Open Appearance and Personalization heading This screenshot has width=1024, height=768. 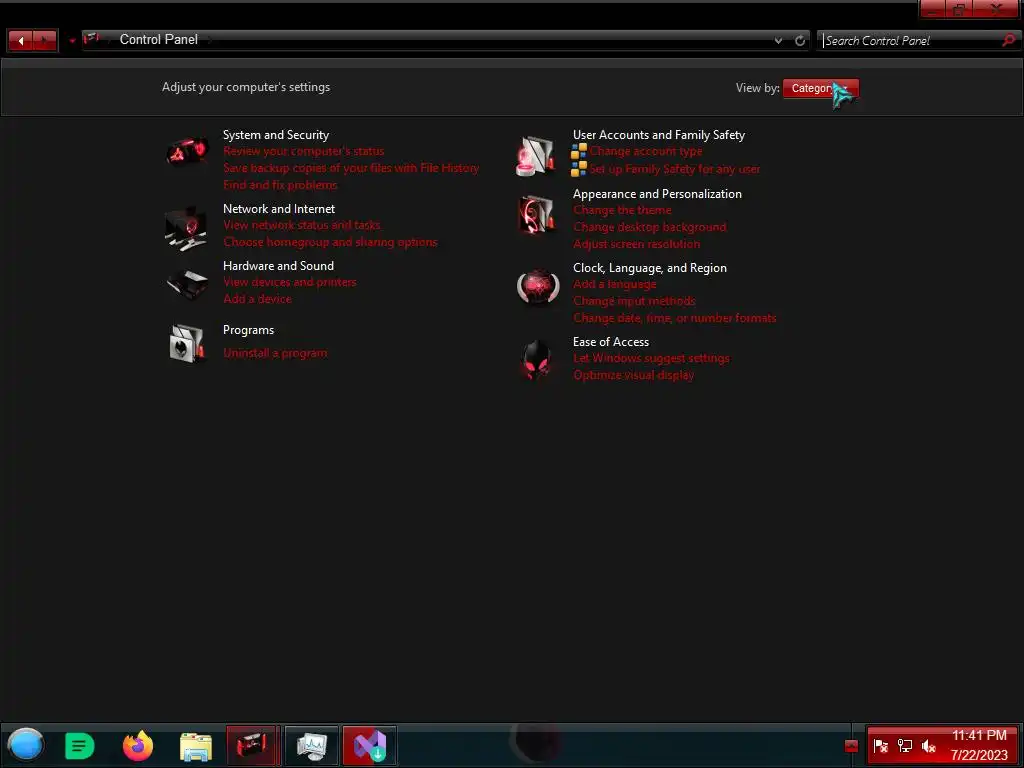(657, 194)
